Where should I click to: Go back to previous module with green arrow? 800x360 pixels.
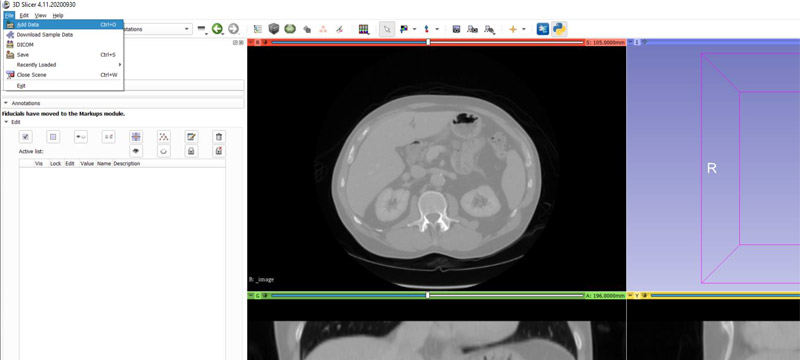pos(217,29)
